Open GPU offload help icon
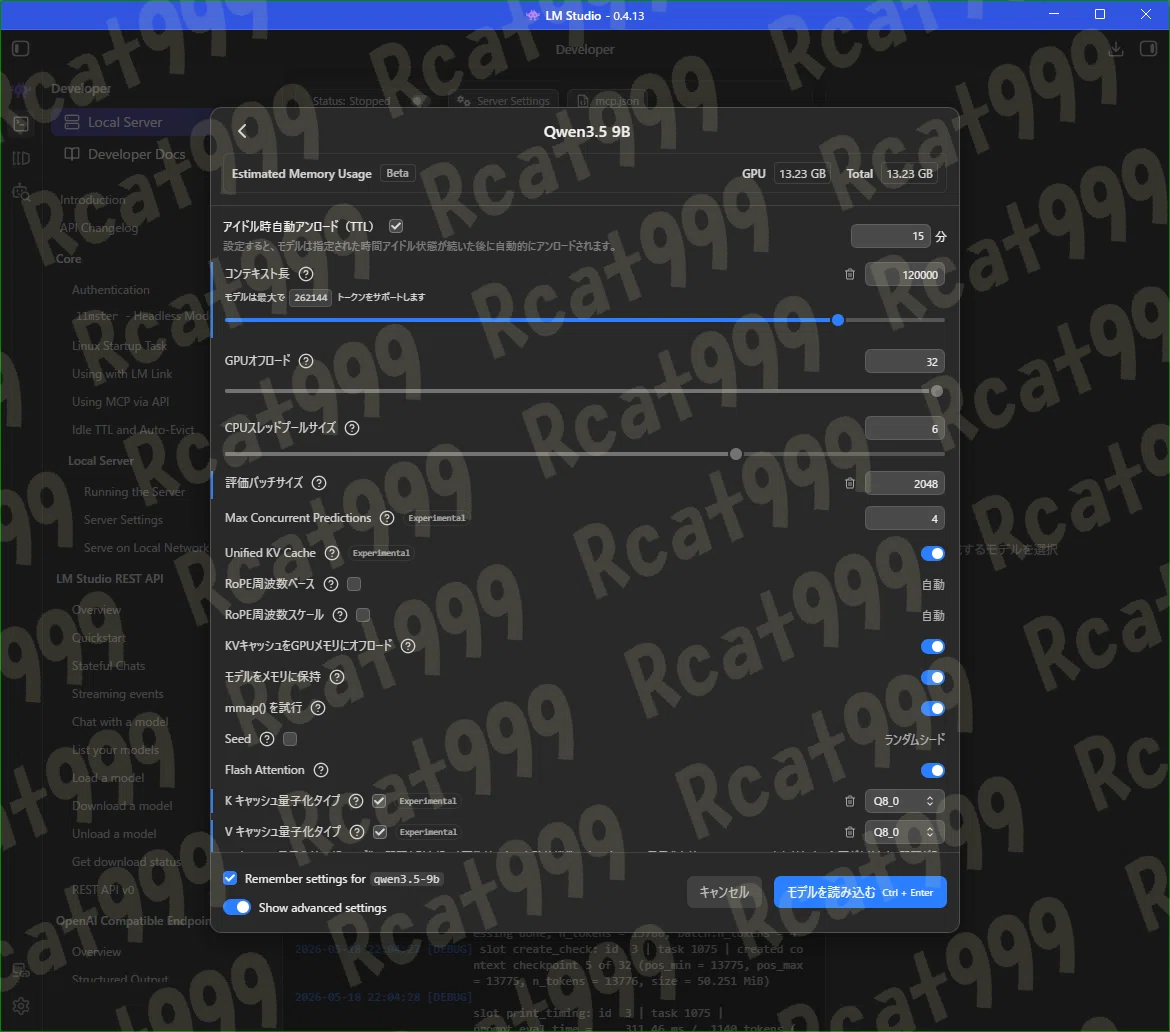Image resolution: width=1170 pixels, height=1032 pixels. [306, 361]
